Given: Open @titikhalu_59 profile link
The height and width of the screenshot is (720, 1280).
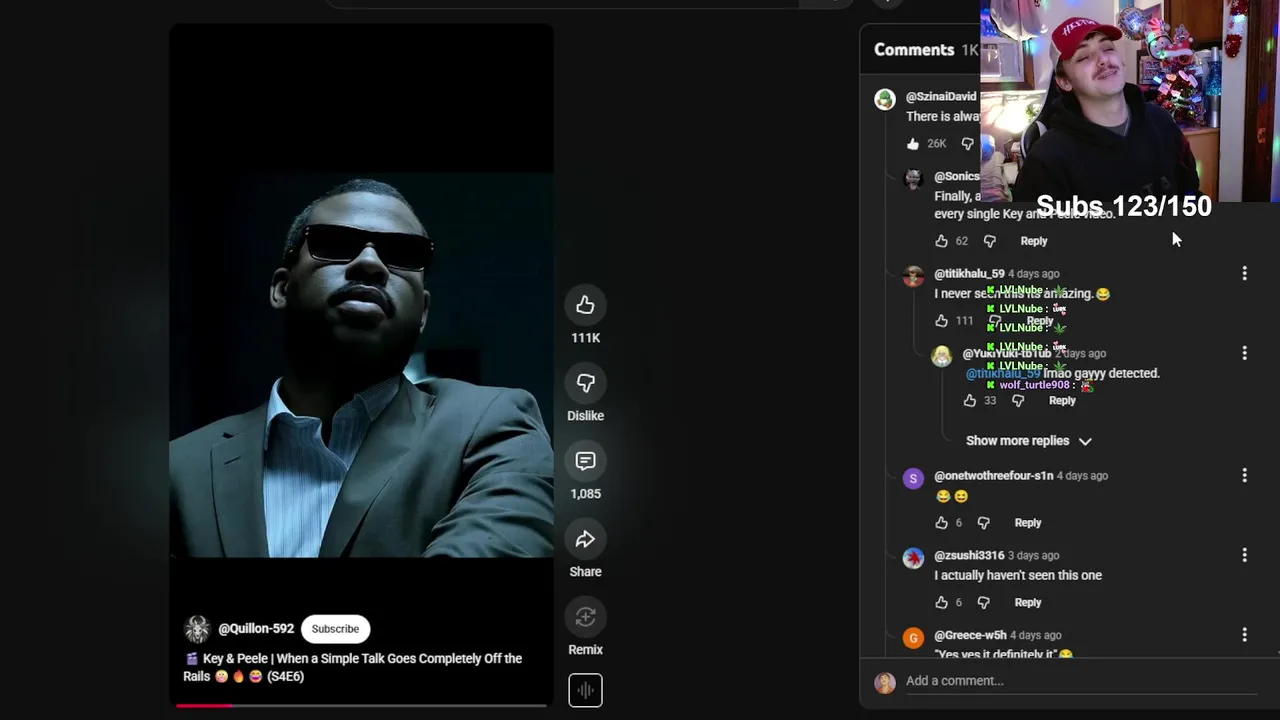Looking at the screenshot, I should tap(969, 273).
